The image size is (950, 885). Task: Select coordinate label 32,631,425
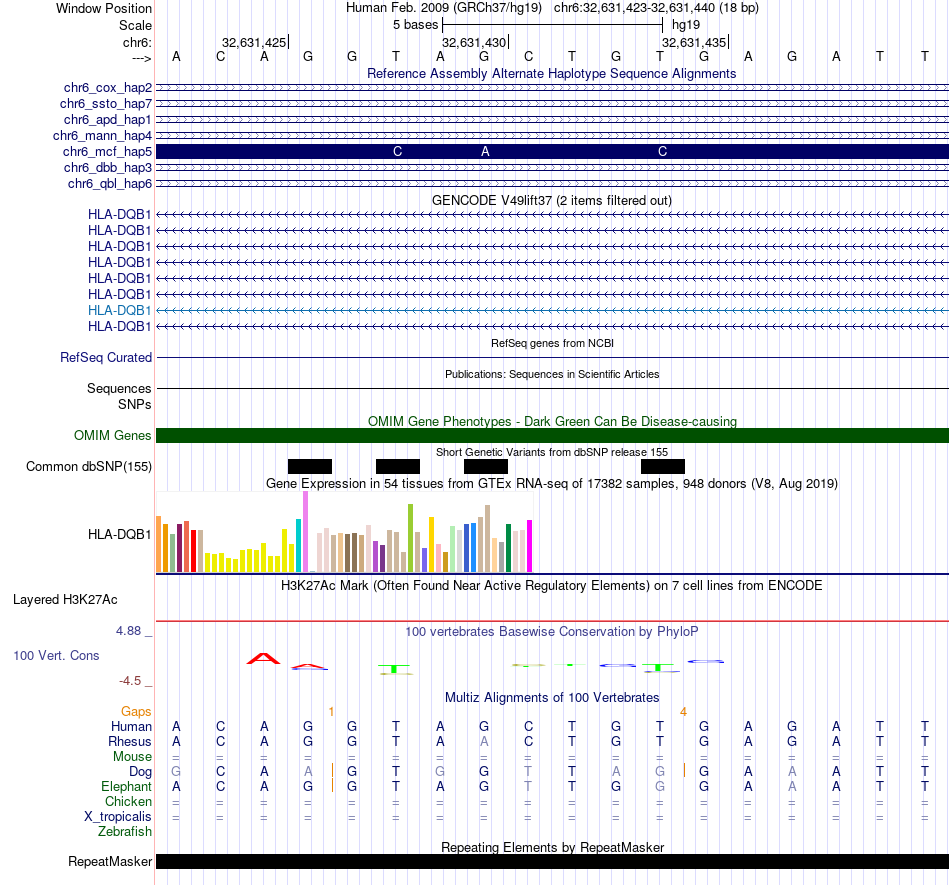[x=254, y=42]
